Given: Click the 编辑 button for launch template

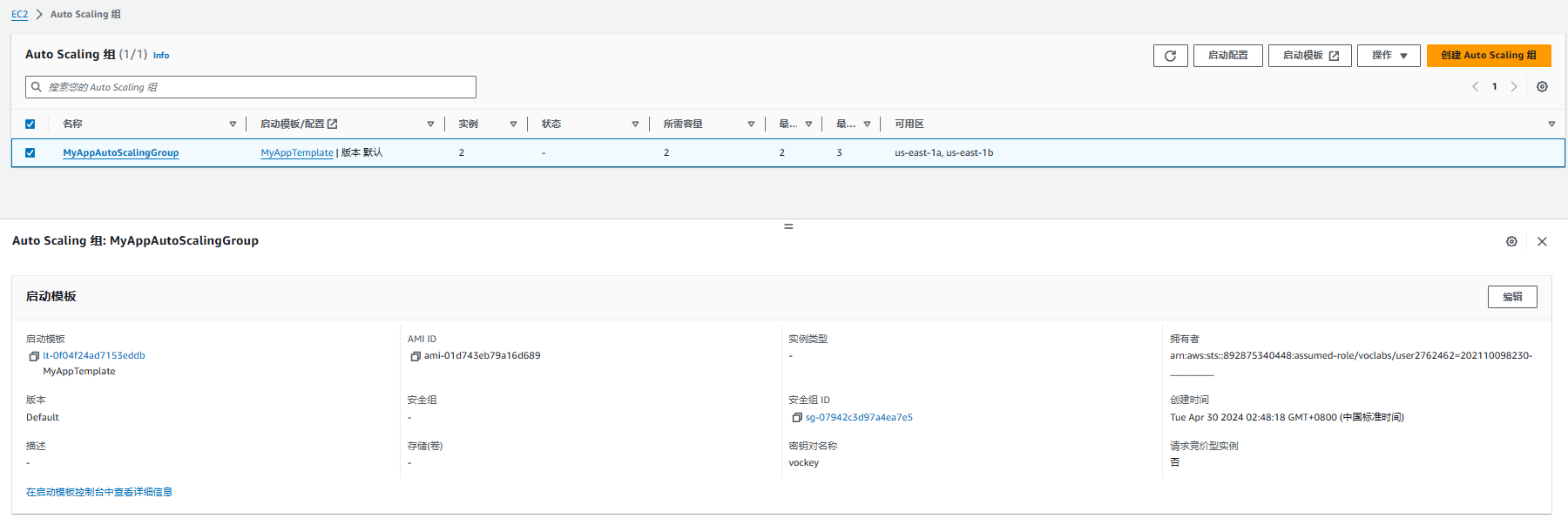Looking at the screenshot, I should pyautogui.click(x=1512, y=297).
